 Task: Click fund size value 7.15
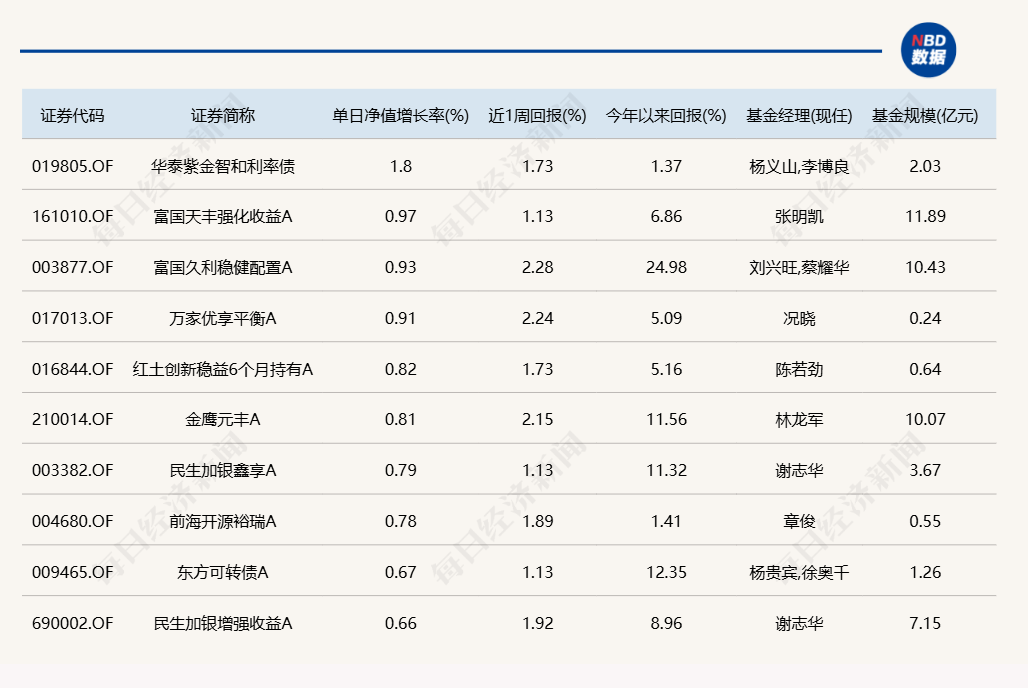pos(925,623)
